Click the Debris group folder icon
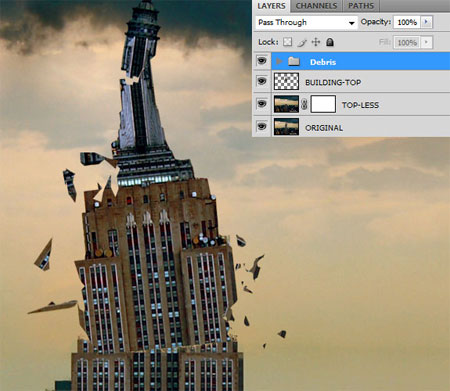 [x=294, y=61]
